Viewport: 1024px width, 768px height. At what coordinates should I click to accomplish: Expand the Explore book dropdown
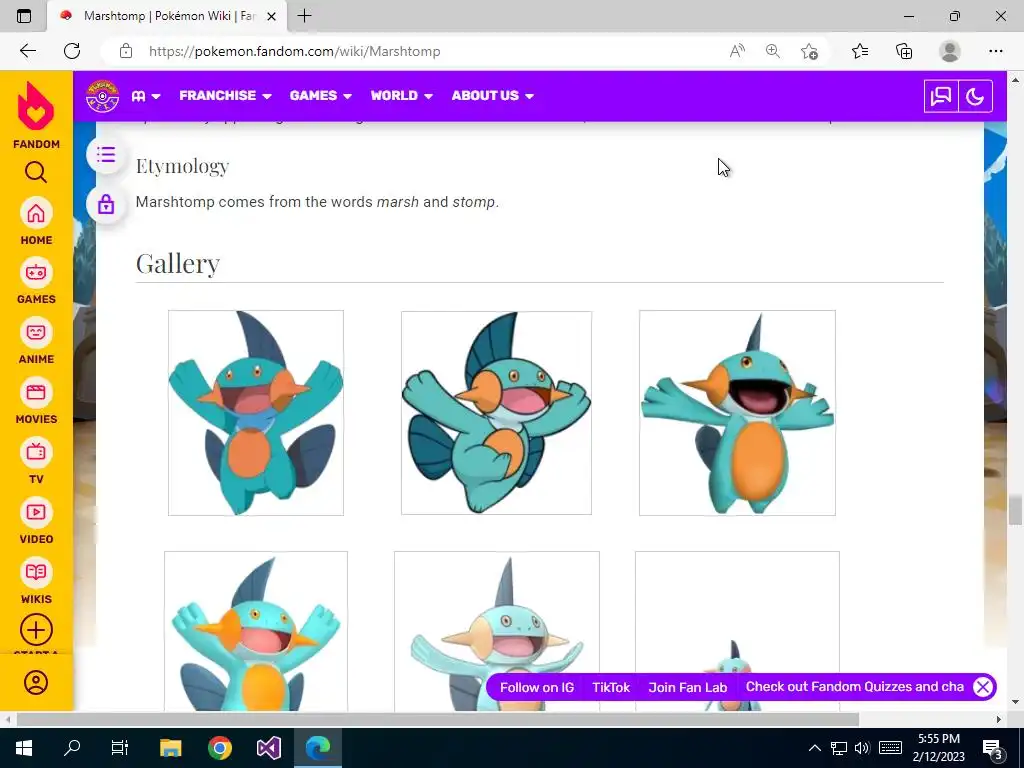click(146, 96)
